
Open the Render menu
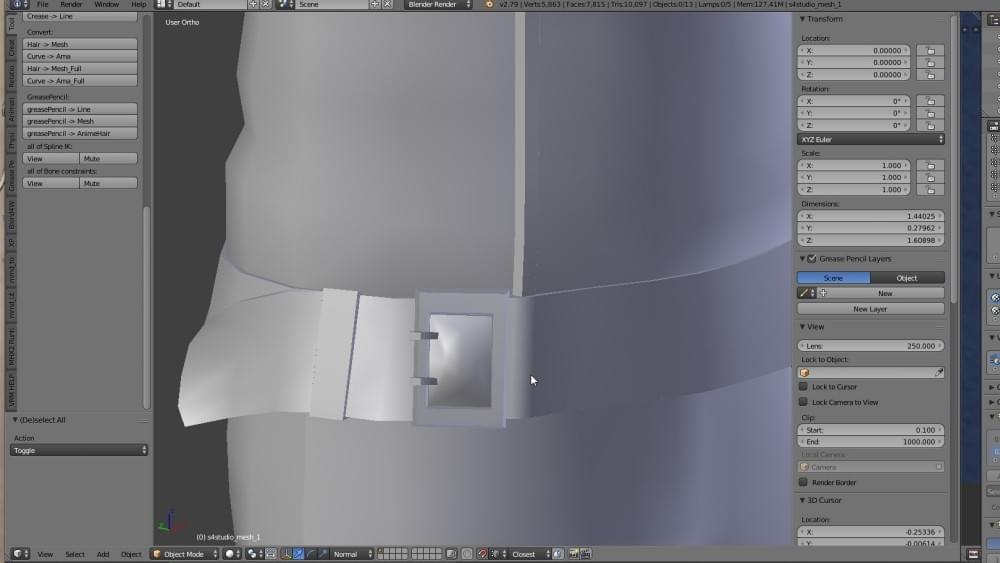(x=71, y=4)
